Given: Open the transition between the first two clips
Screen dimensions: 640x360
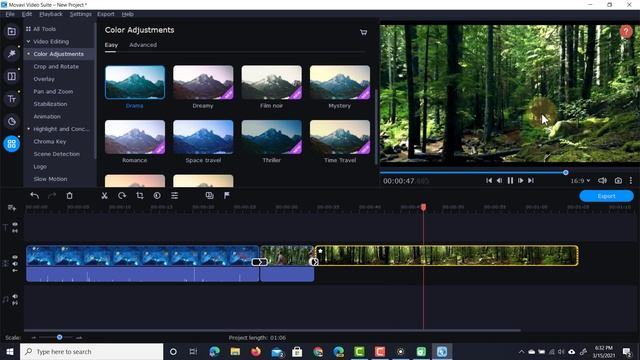Looking at the screenshot, I should coord(260,262).
